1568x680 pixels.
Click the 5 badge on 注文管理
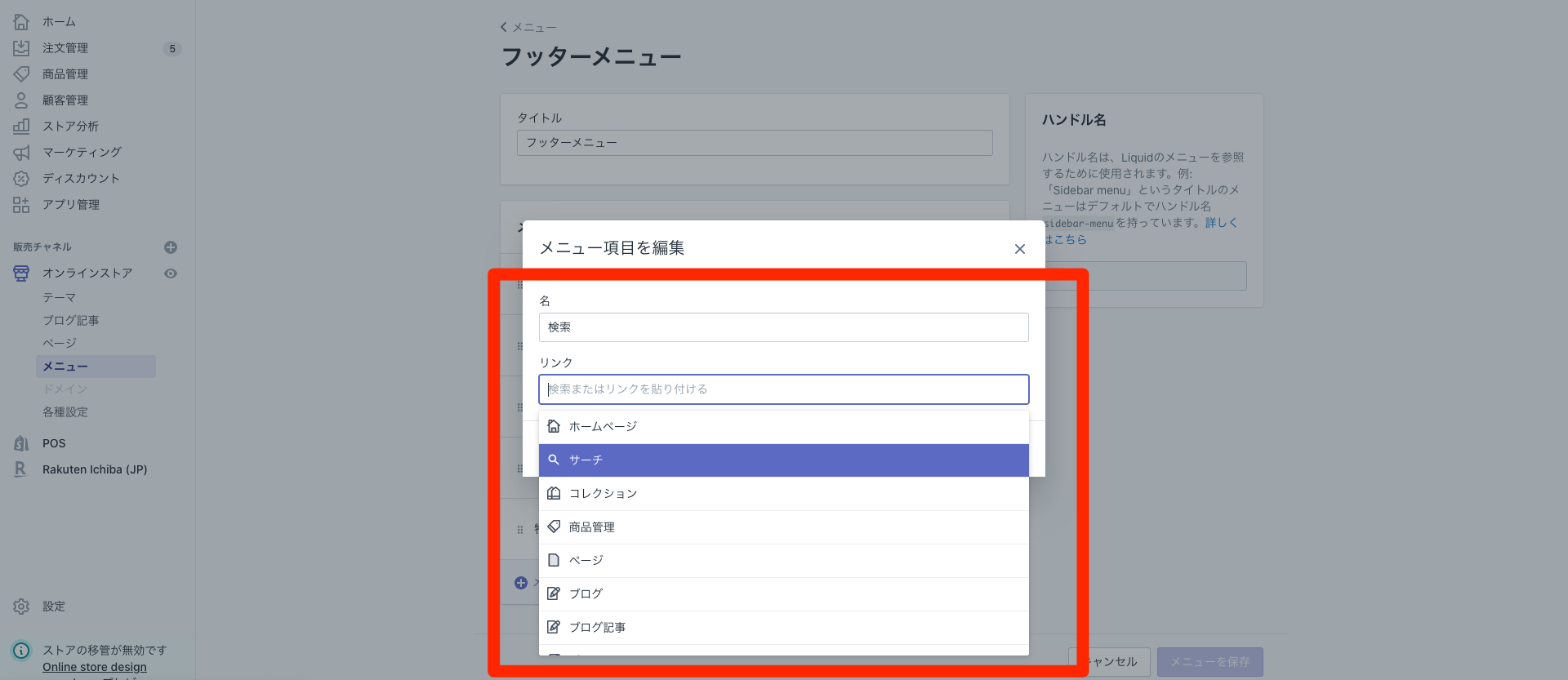pyautogui.click(x=171, y=49)
